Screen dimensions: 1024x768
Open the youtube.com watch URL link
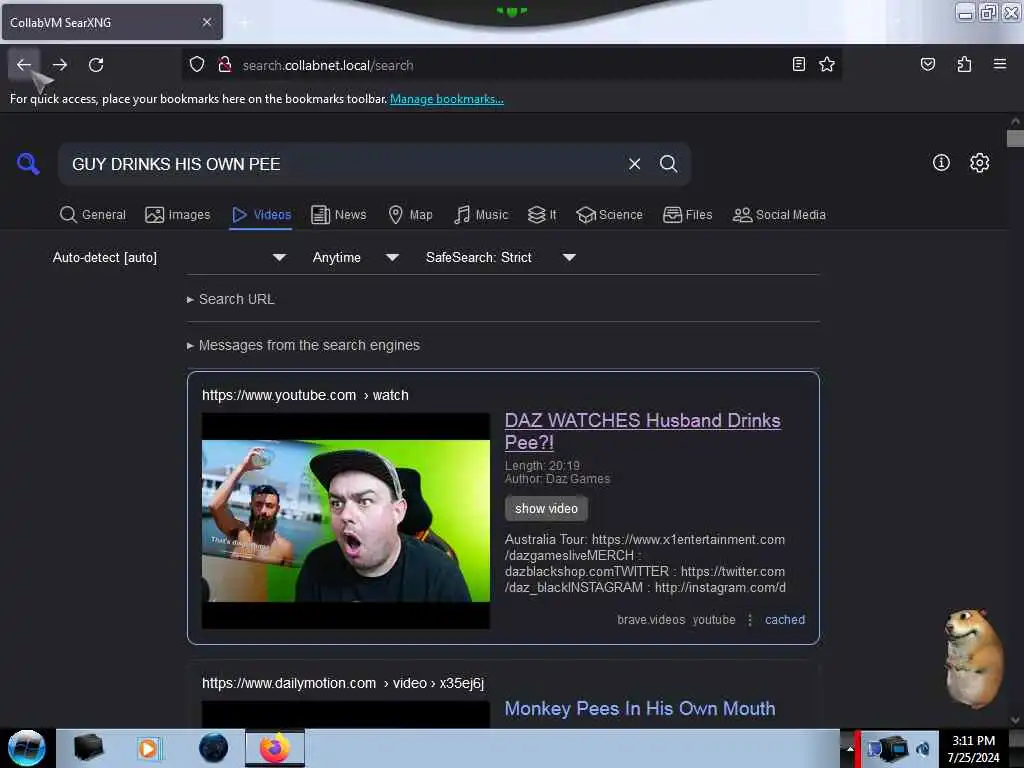pyautogui.click(x=305, y=395)
